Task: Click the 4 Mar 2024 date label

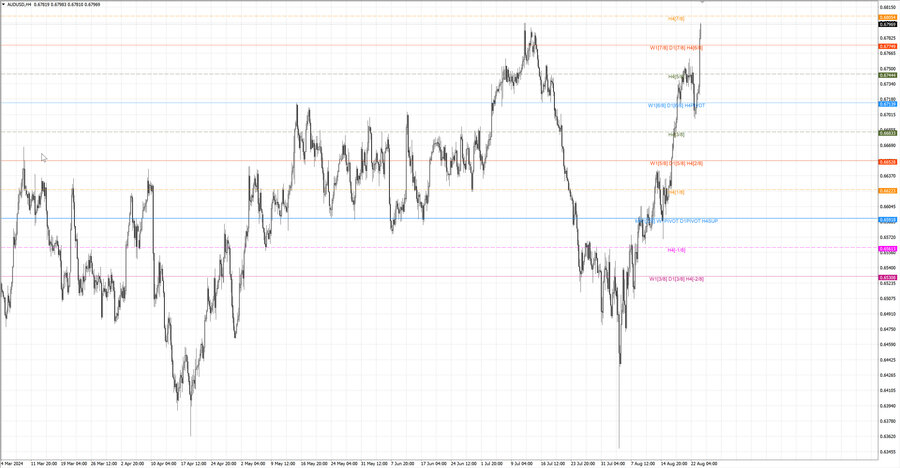Action: pos(12,463)
